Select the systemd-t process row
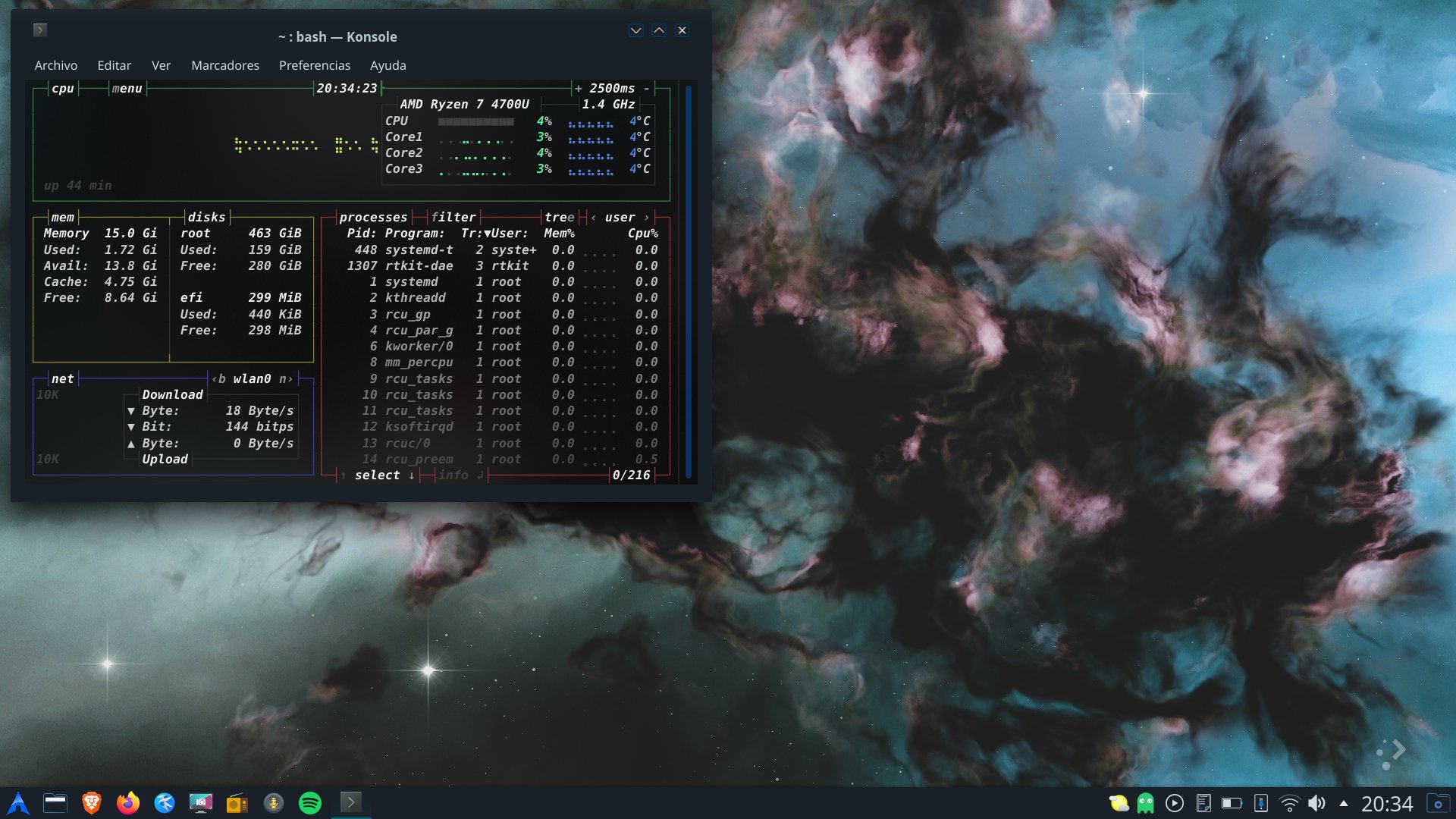Viewport: 1456px width, 819px height. pos(419,250)
